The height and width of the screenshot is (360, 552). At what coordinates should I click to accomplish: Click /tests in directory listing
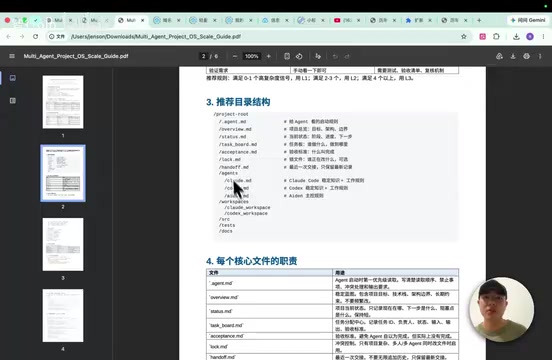tap(227, 225)
